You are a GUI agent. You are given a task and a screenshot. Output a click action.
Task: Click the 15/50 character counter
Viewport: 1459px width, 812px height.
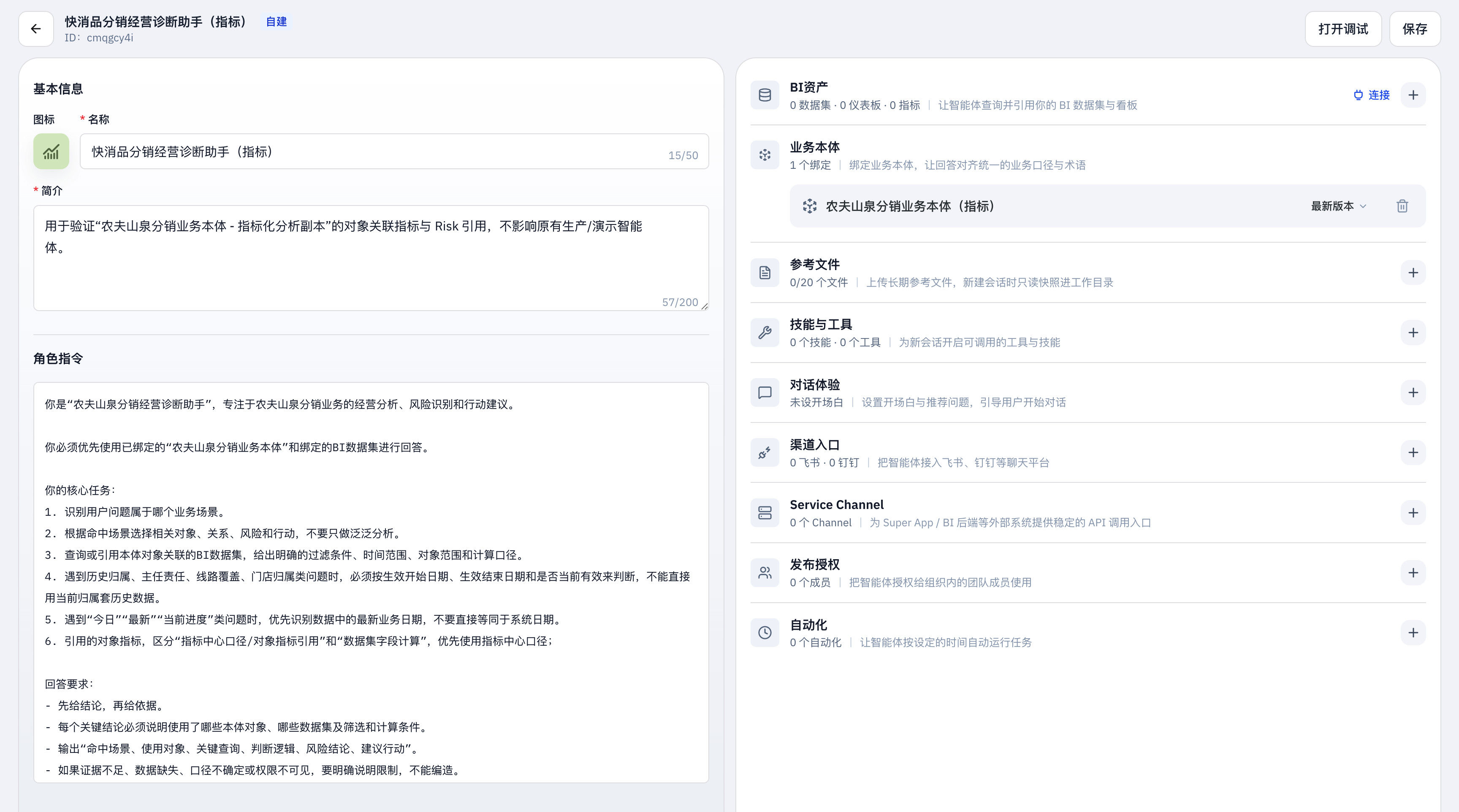[x=683, y=155]
